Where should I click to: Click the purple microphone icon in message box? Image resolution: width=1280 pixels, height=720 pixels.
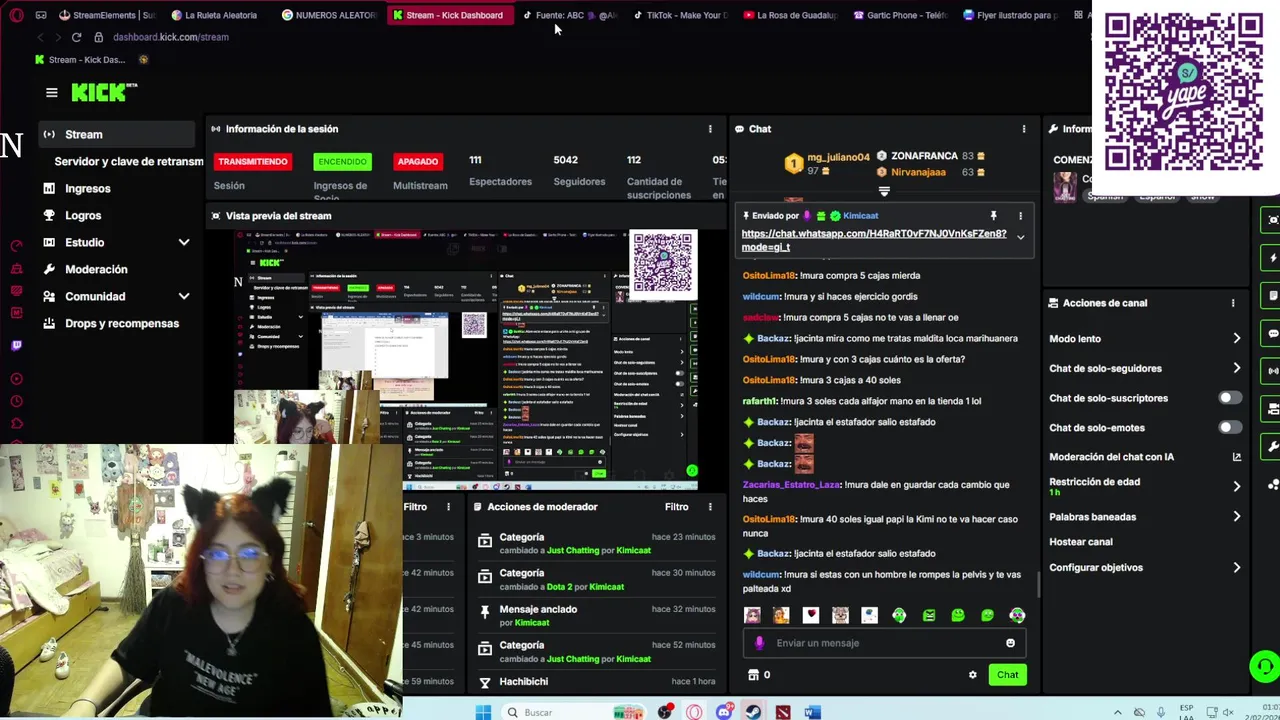click(760, 643)
